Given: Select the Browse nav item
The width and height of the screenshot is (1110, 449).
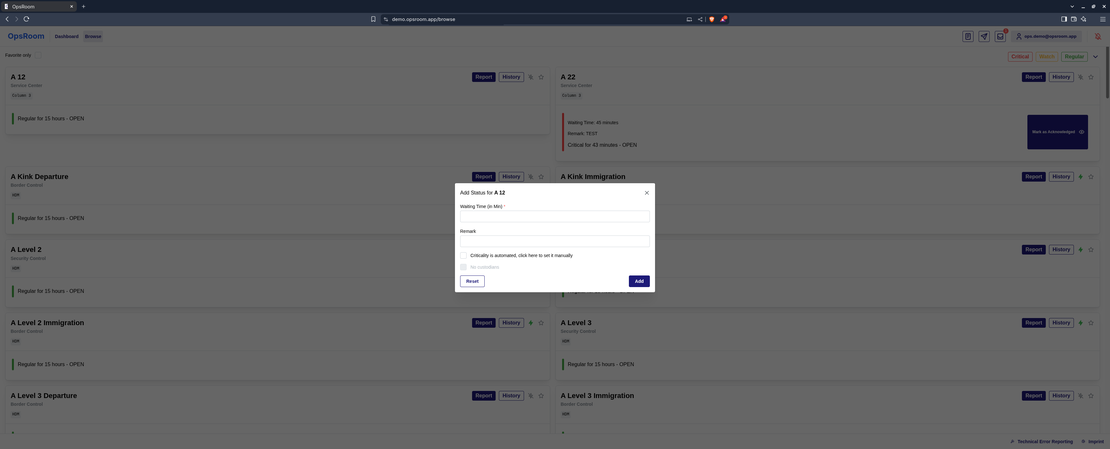Looking at the screenshot, I should tap(93, 36).
